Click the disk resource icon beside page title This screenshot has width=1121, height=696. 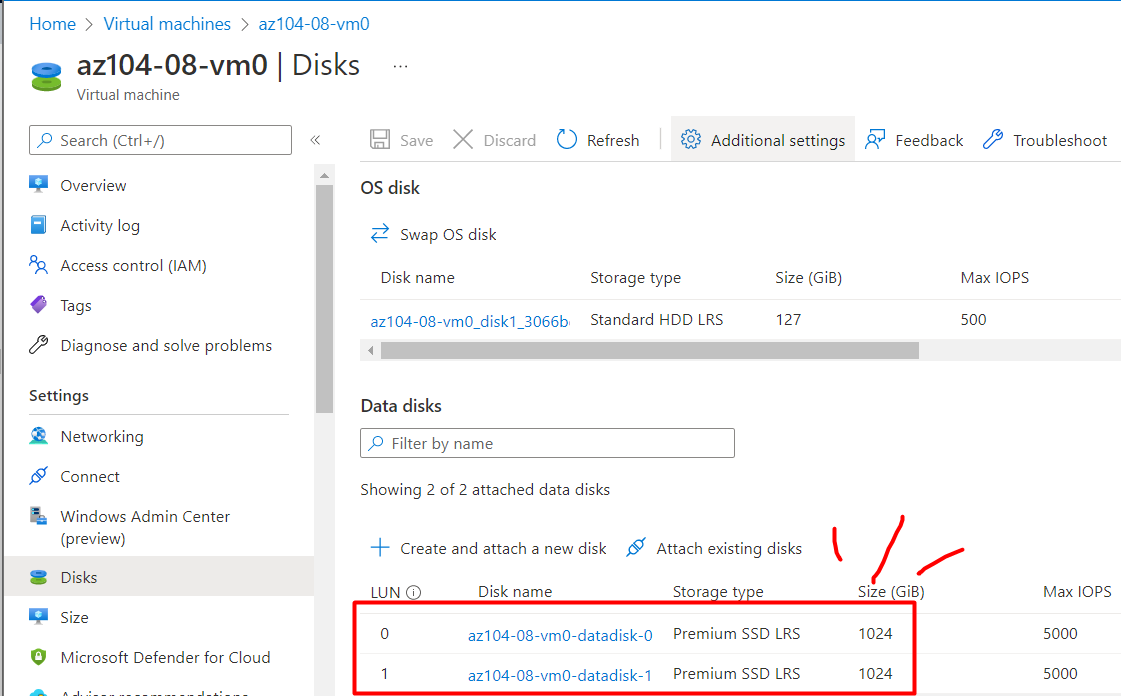point(46,76)
